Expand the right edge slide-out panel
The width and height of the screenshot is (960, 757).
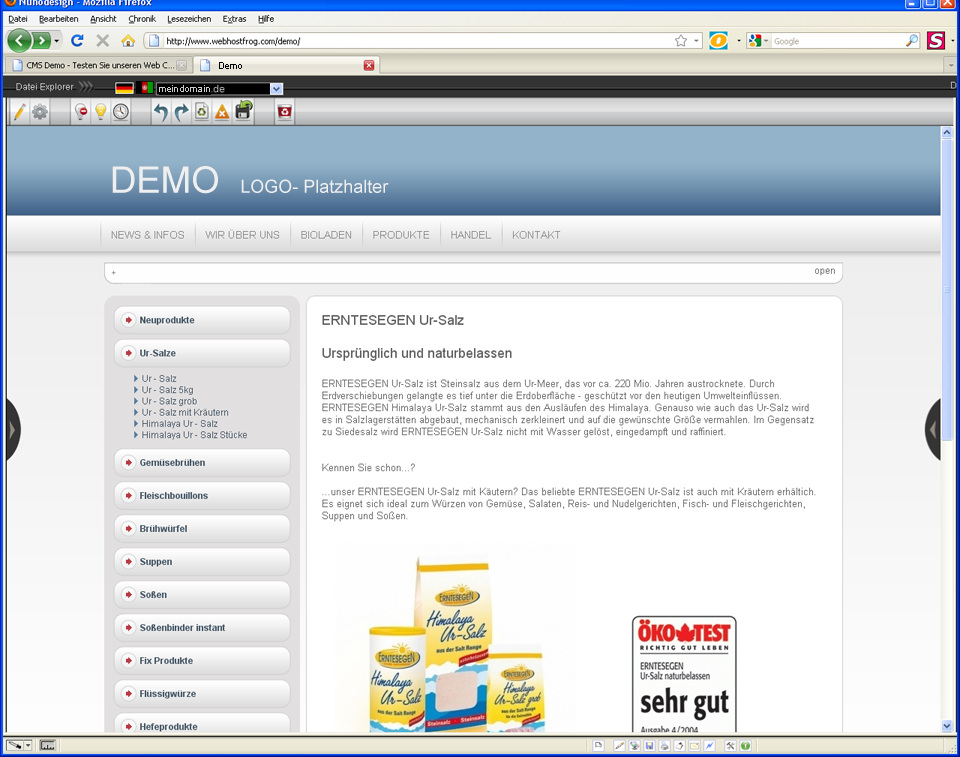pos(932,429)
